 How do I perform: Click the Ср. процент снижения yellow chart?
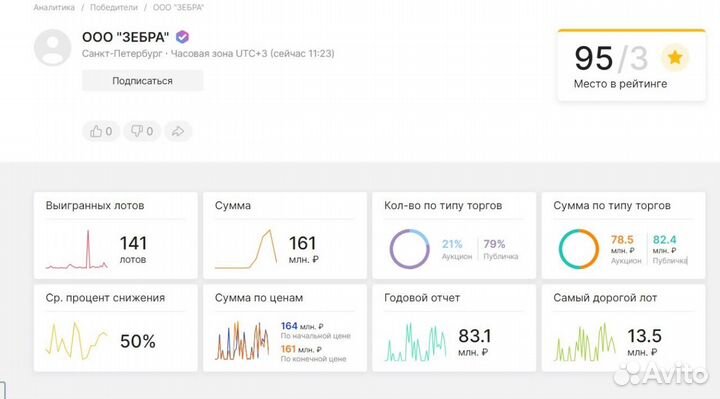click(x=77, y=341)
